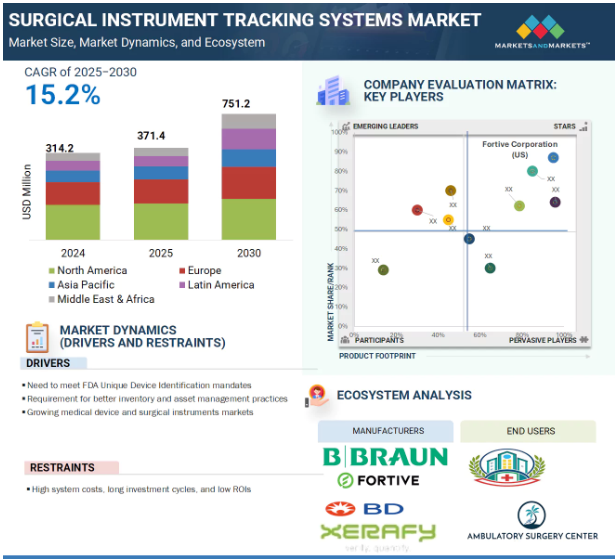616x559 pixels.
Task: Click the High system costs restraint text
Action: pos(139,489)
